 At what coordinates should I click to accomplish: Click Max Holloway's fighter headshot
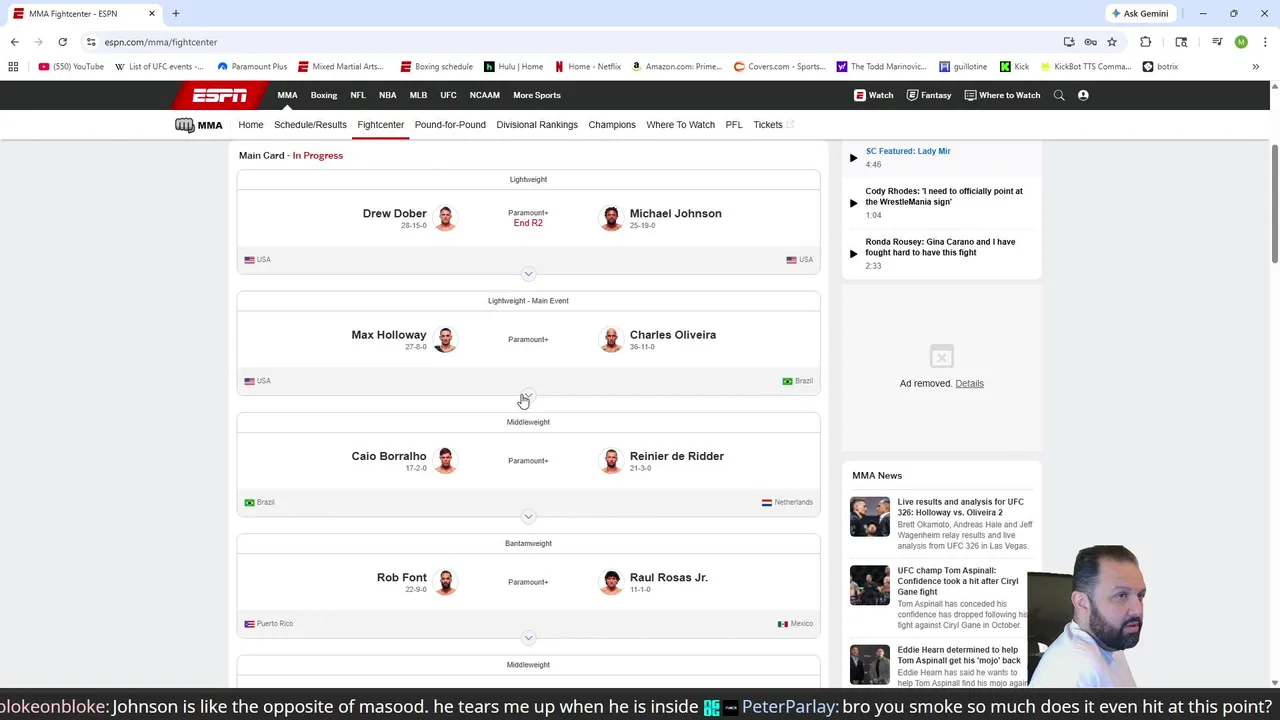(x=445, y=339)
